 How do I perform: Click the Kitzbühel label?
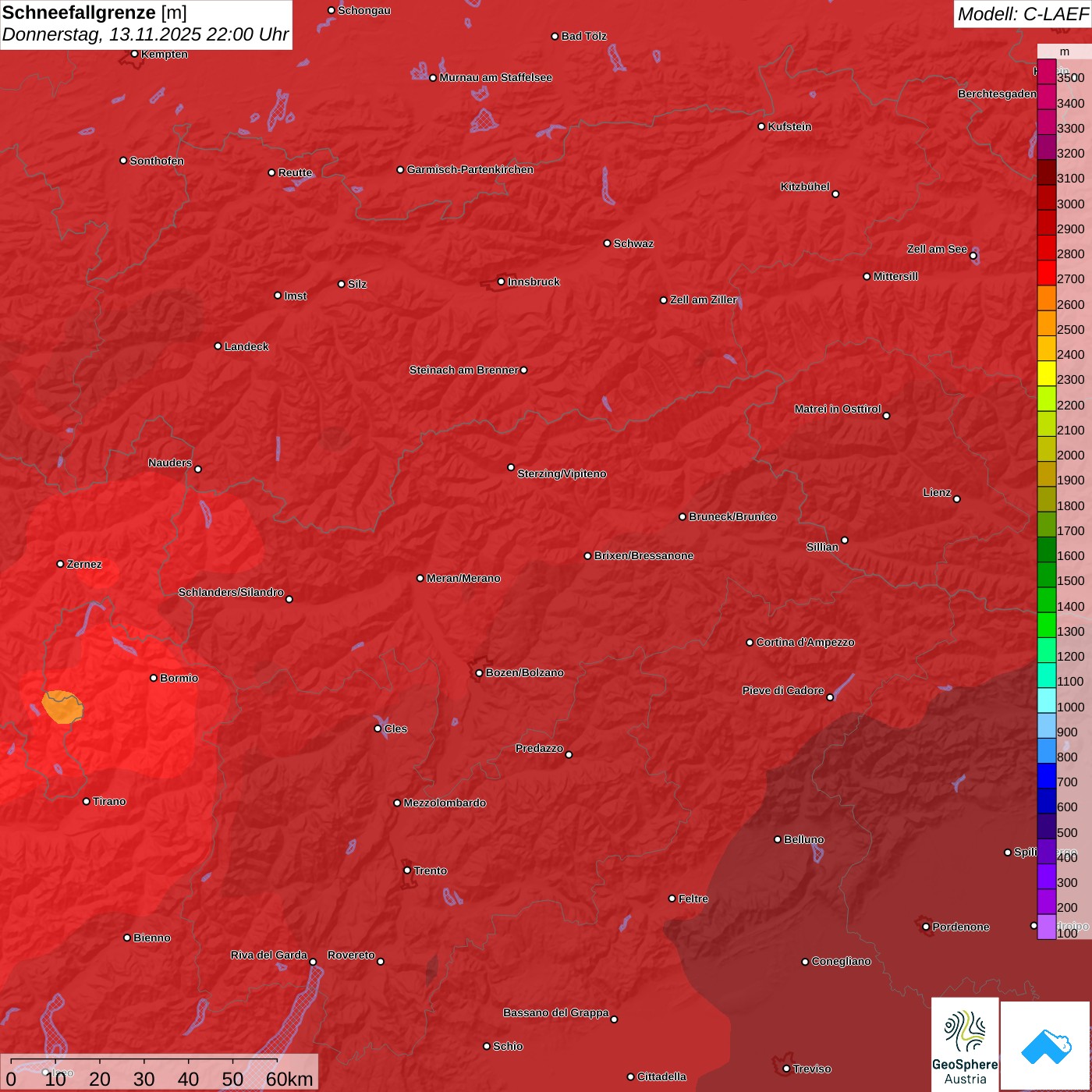click(x=805, y=186)
